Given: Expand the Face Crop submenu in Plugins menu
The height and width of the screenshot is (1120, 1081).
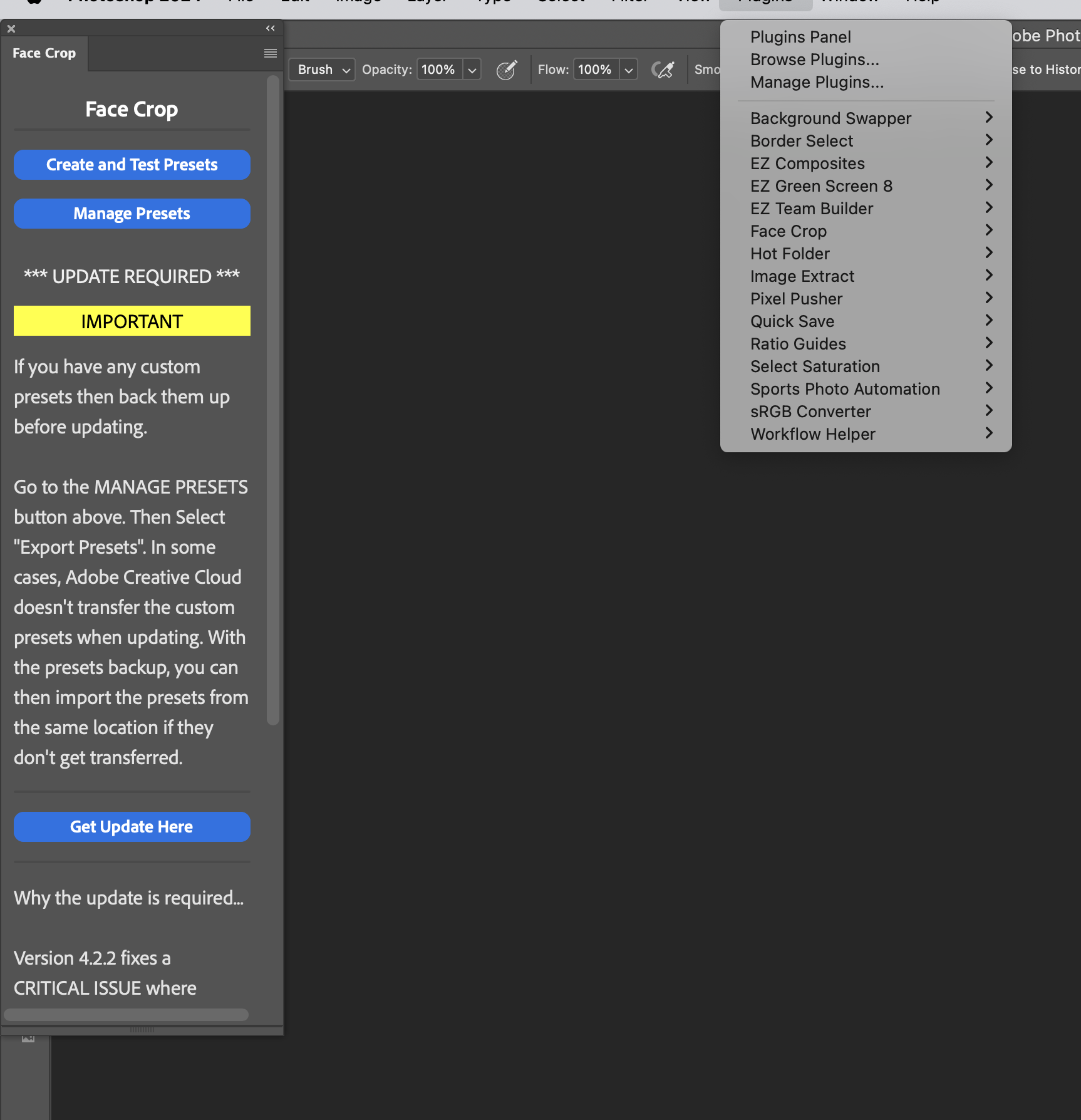Looking at the screenshot, I should tap(866, 231).
